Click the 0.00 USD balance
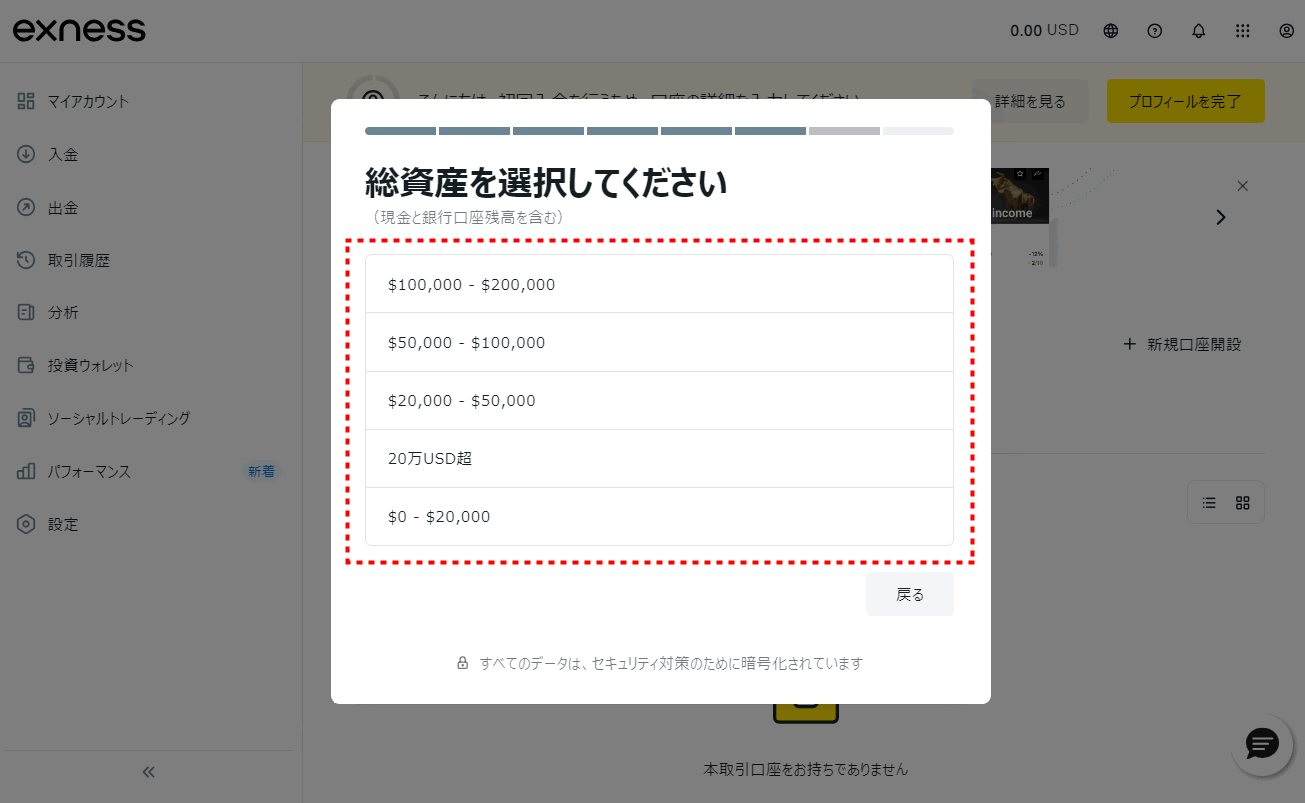 pyautogui.click(x=1044, y=30)
